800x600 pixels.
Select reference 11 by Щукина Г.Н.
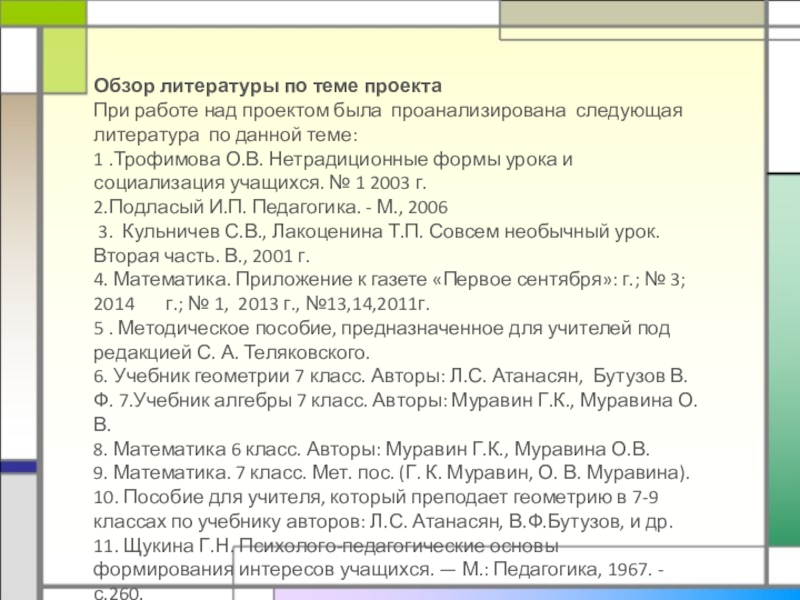[327, 546]
